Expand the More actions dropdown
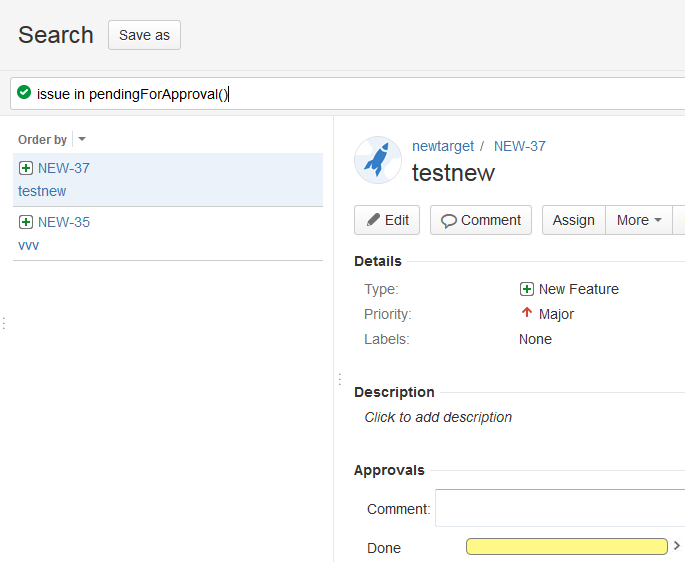 (639, 220)
